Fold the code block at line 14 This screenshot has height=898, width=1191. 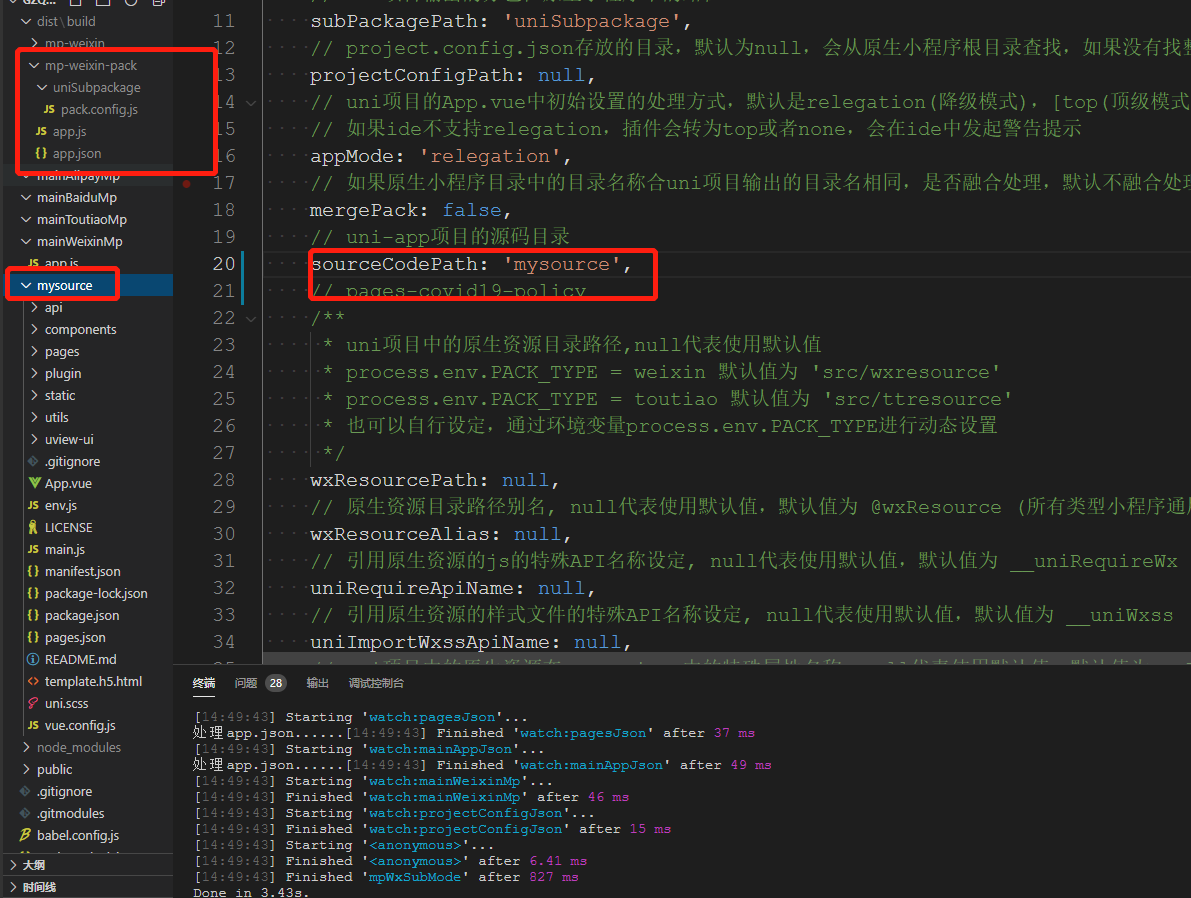pyautogui.click(x=251, y=103)
